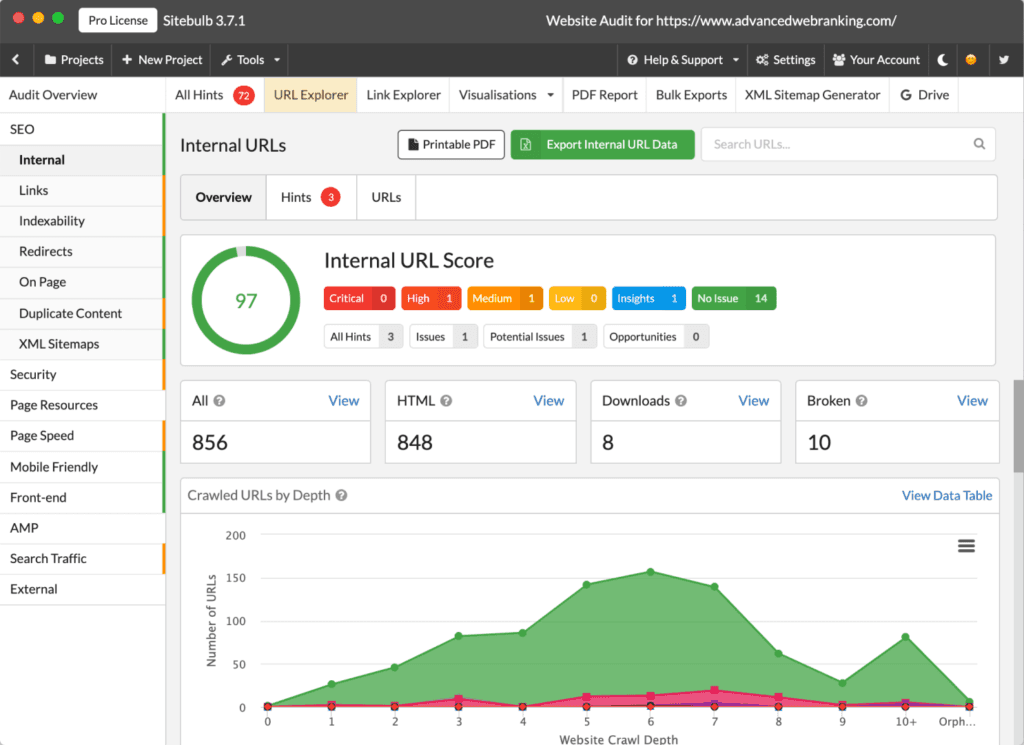Toggle dark mode moon icon
The width and height of the screenshot is (1024, 745).
pos(942,59)
